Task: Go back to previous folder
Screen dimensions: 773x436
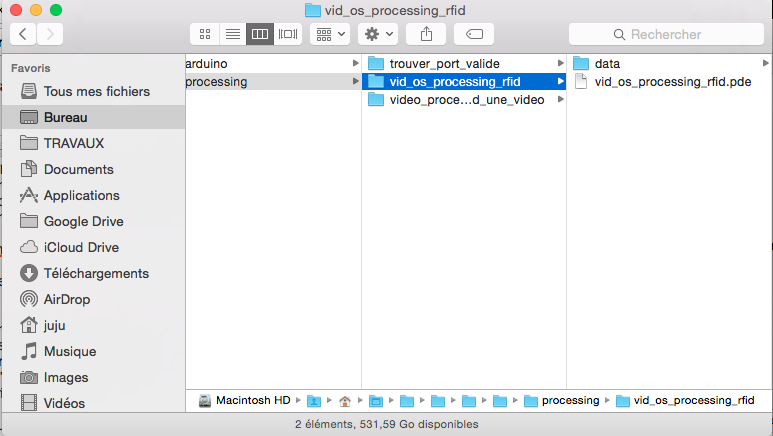Action: 23,34
